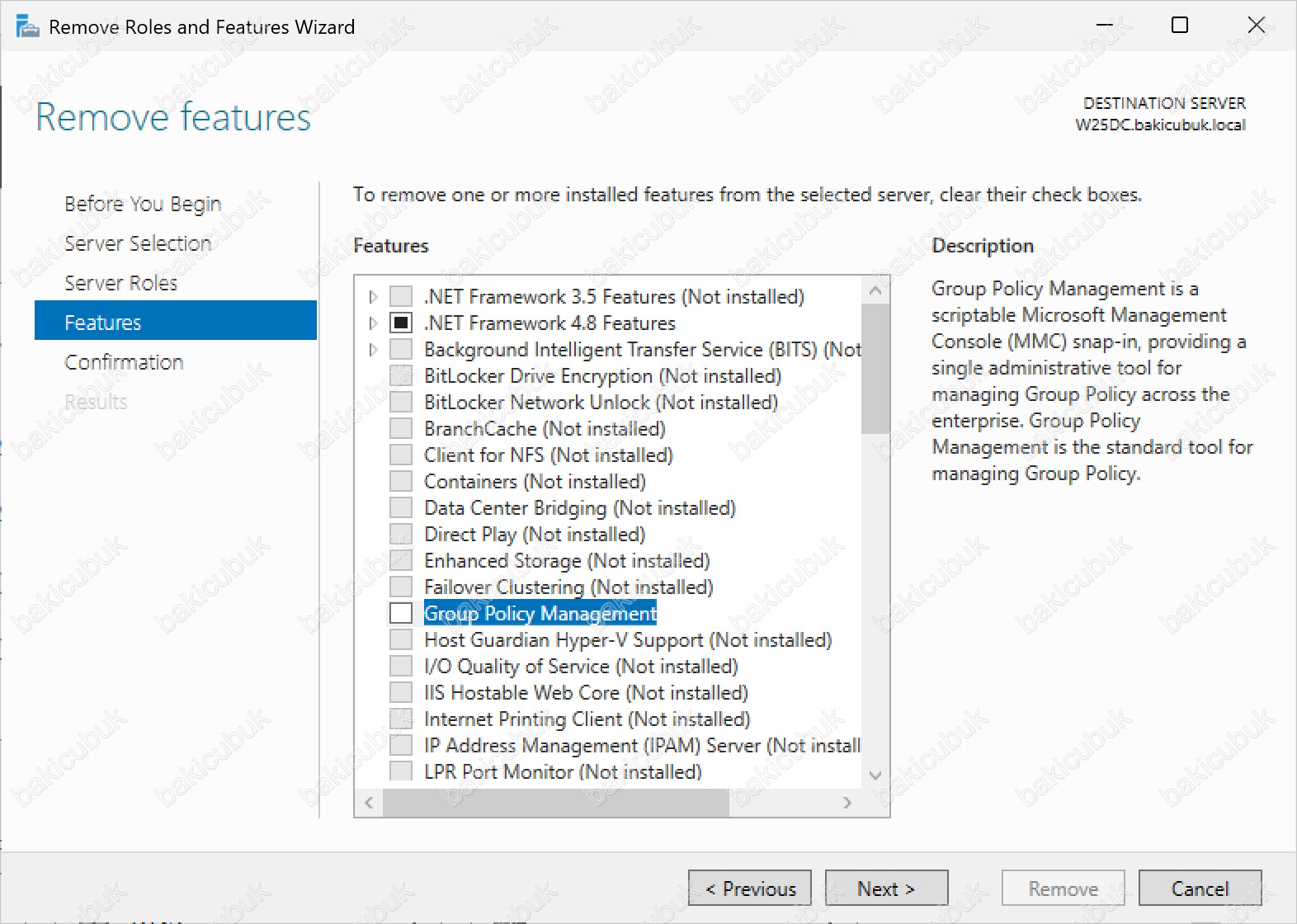Viewport: 1297px width, 924px height.
Task: Click Direct Play checkbox
Action: tap(401, 535)
